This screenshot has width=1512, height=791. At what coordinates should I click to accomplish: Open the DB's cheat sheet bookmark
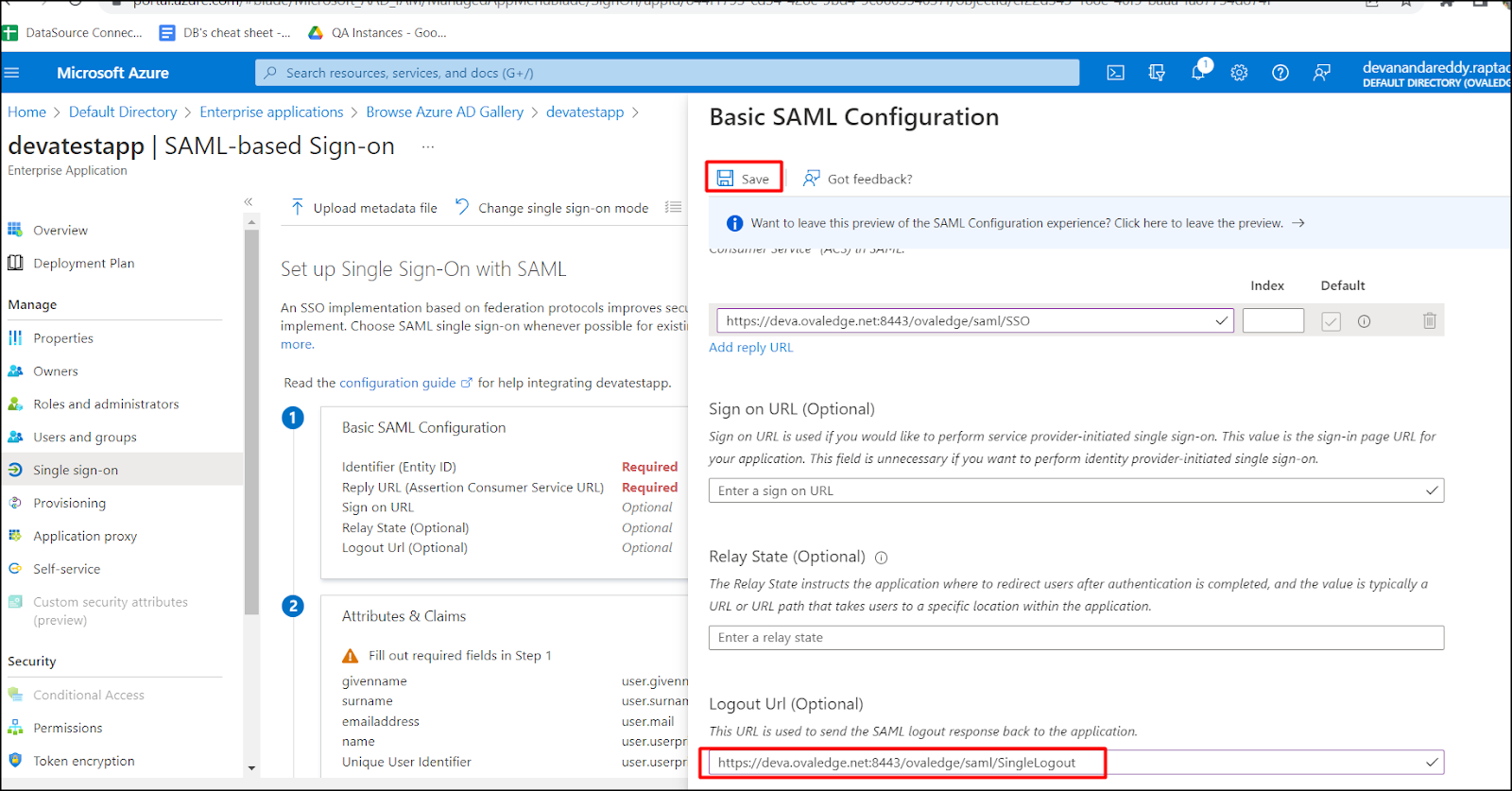coord(225,33)
